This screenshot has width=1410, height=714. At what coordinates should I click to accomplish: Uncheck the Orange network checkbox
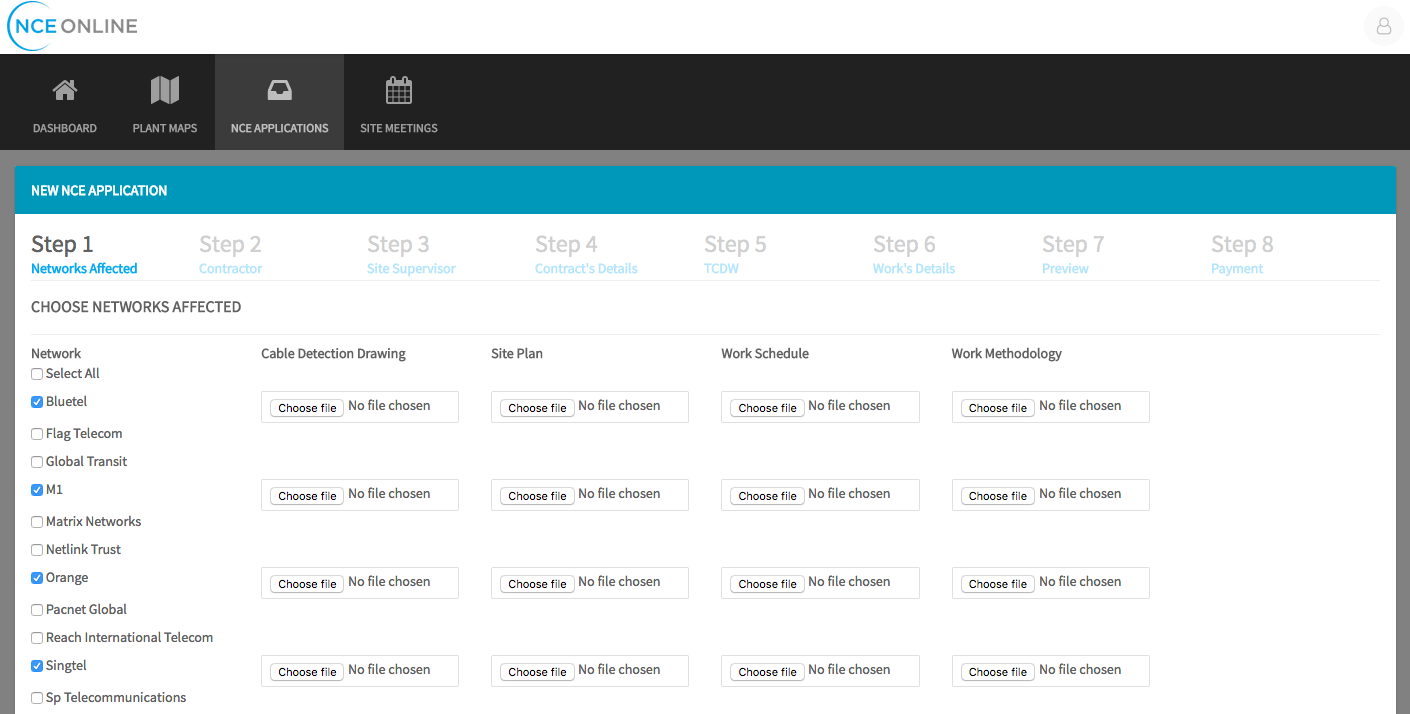click(x=37, y=578)
